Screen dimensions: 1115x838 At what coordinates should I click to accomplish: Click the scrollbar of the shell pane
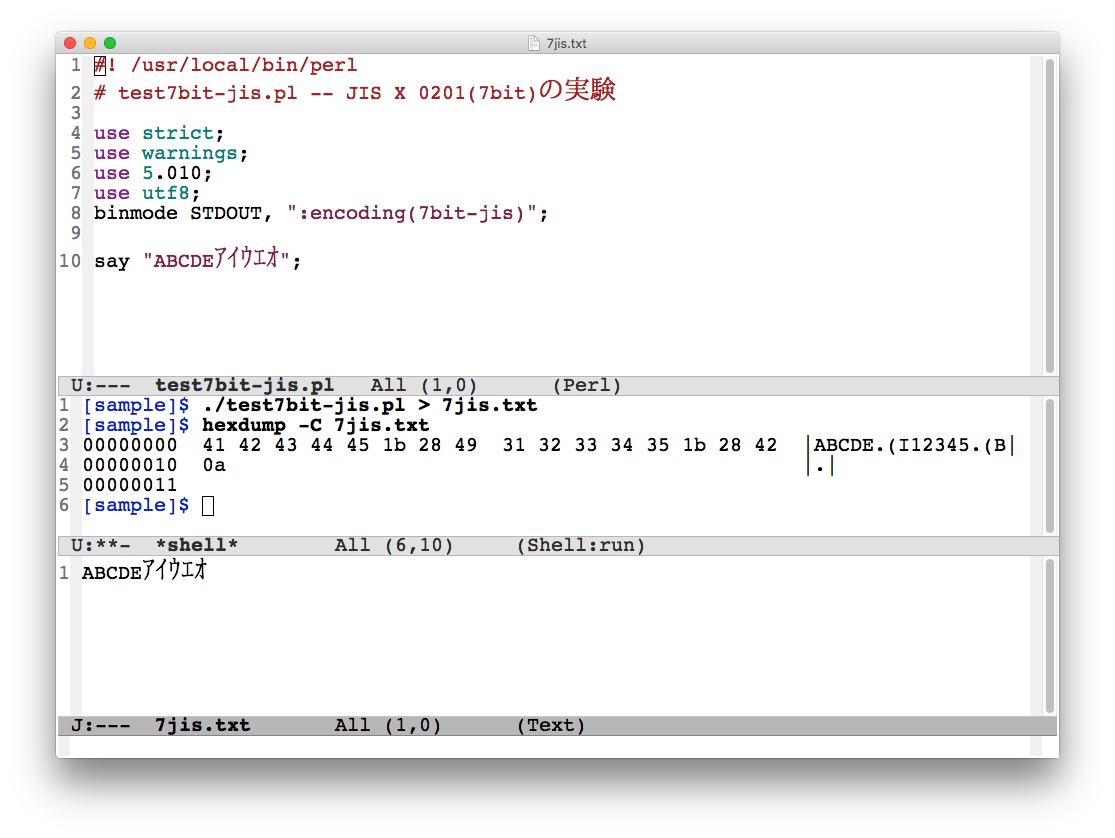pos(1050,466)
